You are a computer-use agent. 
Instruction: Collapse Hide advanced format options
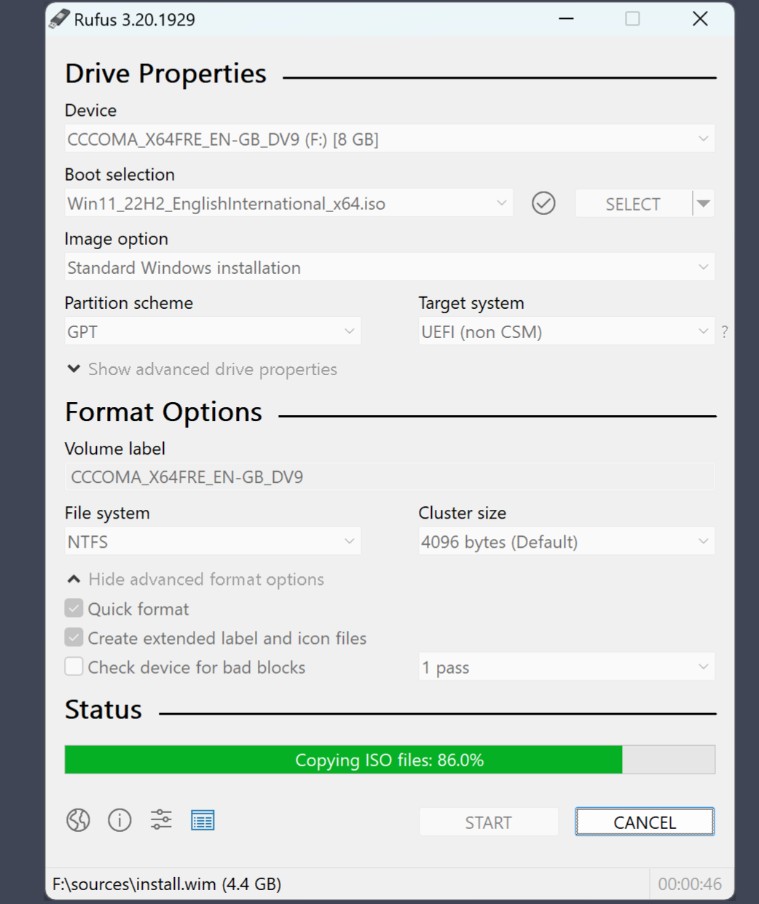[x=196, y=579]
